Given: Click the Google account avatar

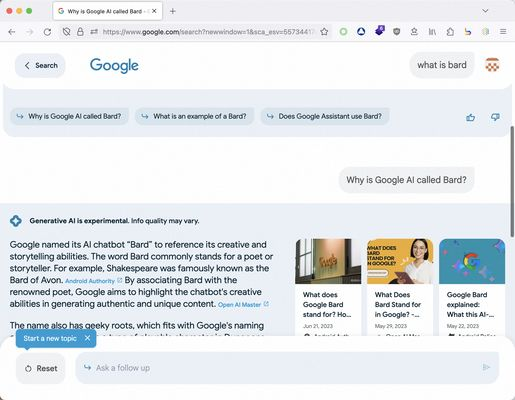Looking at the screenshot, I should 492,65.
